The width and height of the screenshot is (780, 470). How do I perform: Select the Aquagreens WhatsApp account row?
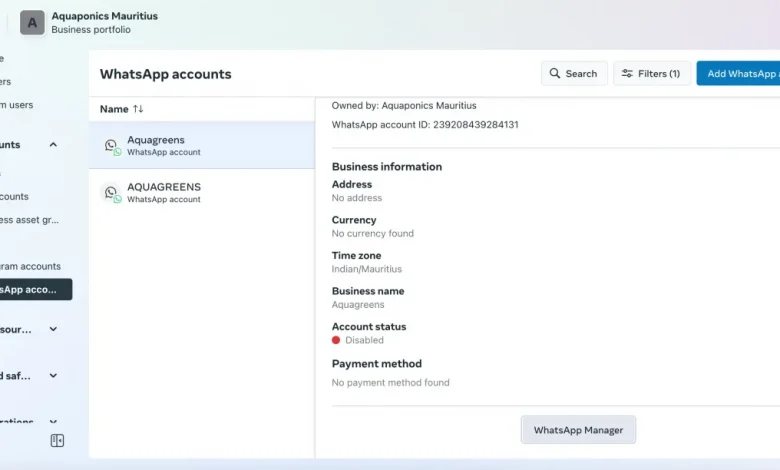(x=201, y=145)
